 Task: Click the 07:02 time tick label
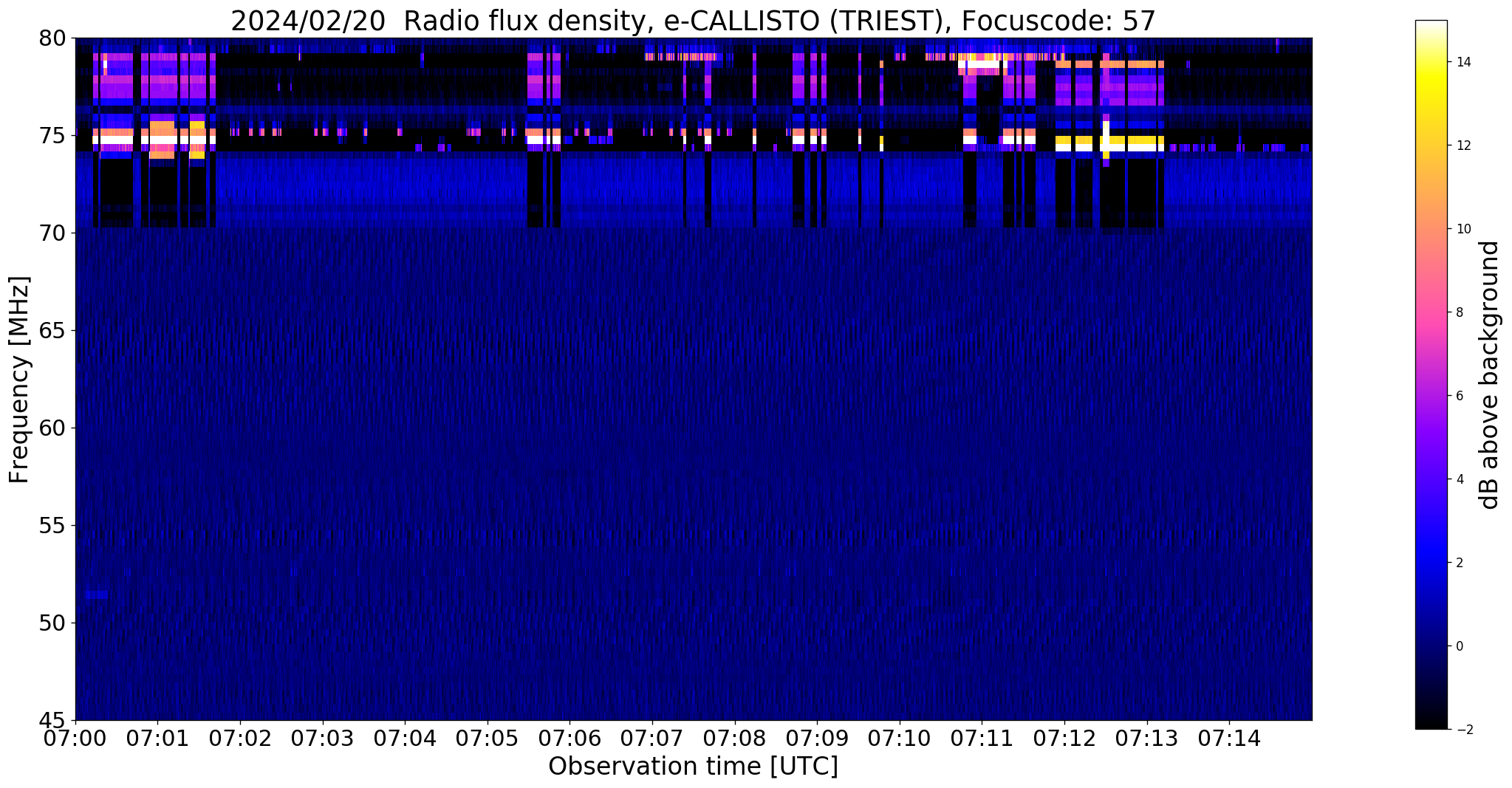(x=240, y=738)
